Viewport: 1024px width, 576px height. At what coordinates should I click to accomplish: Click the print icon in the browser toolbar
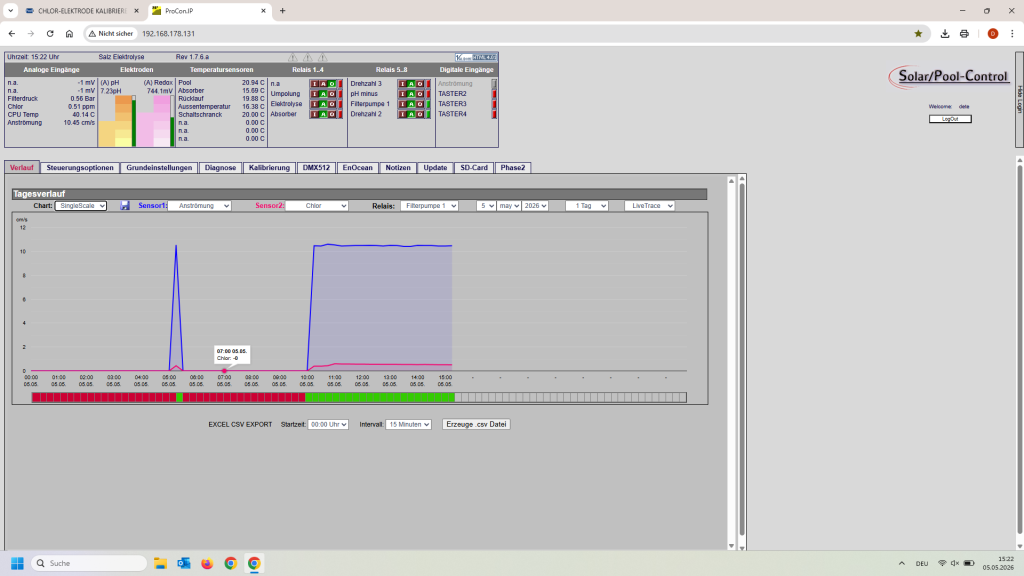(x=964, y=33)
